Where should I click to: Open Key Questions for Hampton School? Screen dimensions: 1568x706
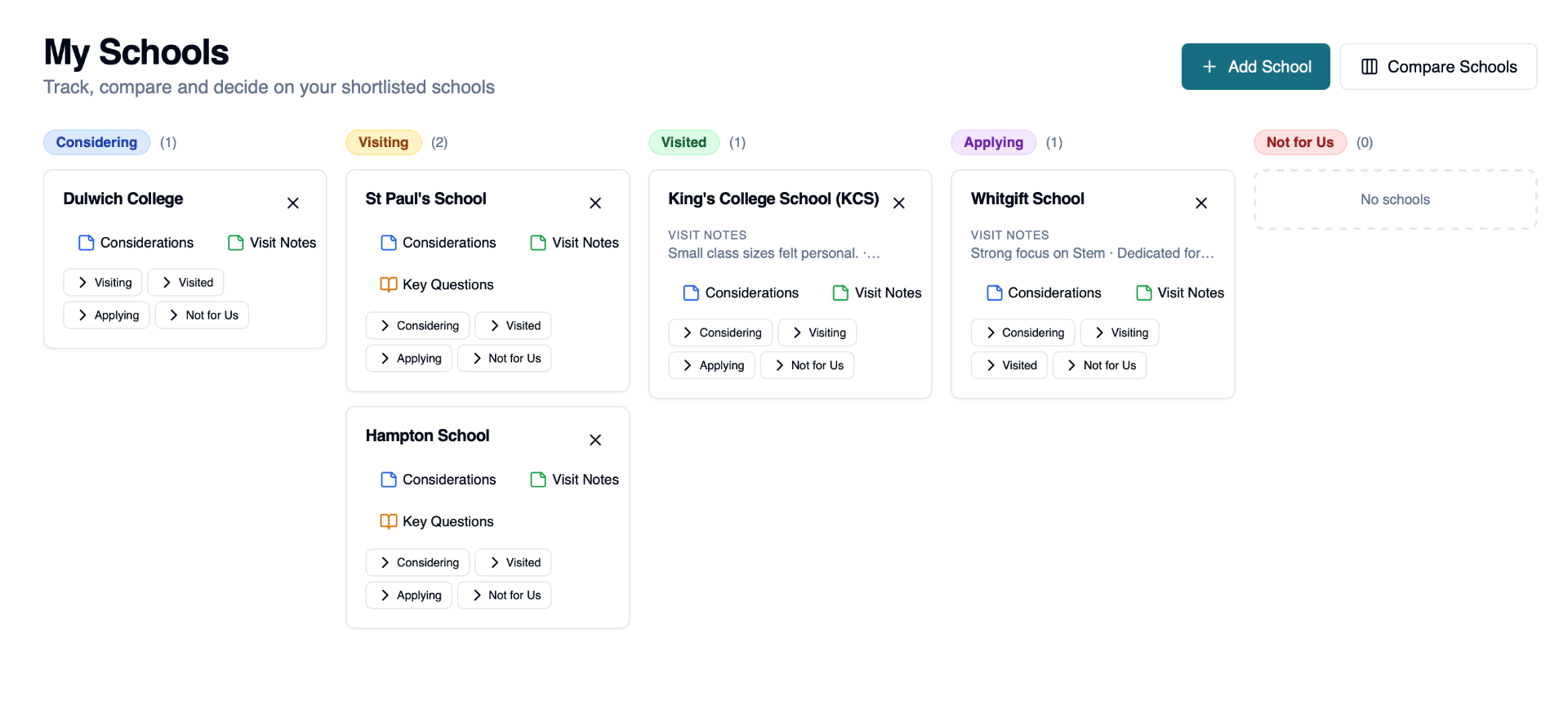click(x=437, y=521)
